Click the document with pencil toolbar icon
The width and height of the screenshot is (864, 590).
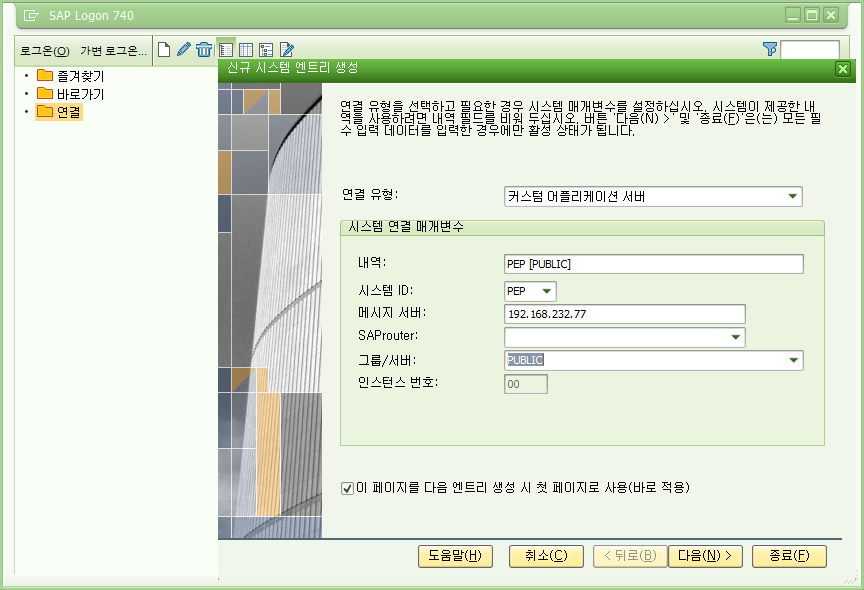tap(287, 49)
